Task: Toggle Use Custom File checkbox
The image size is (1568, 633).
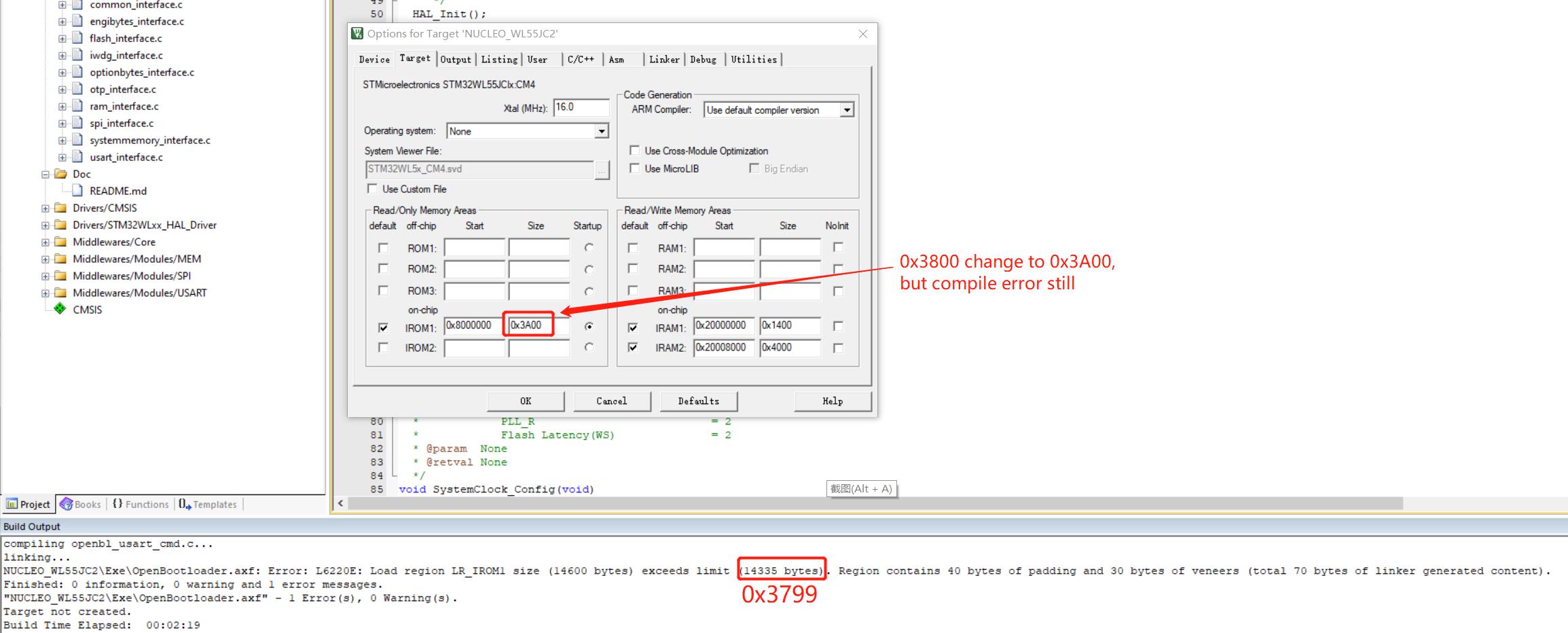Action: [x=372, y=189]
